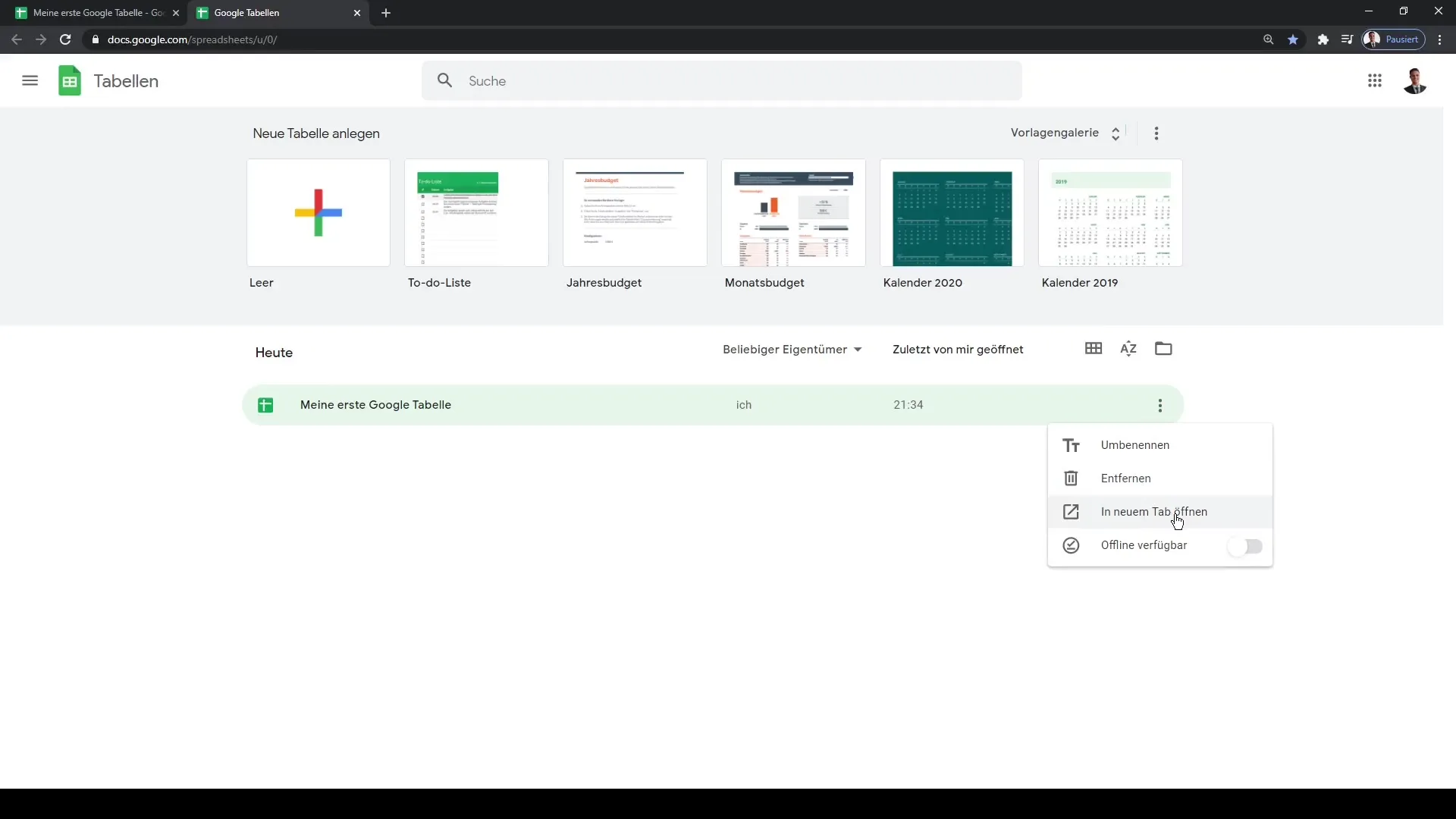Open the Kalender 2020 template
Image resolution: width=1456 pixels, height=819 pixels.
[x=952, y=212]
